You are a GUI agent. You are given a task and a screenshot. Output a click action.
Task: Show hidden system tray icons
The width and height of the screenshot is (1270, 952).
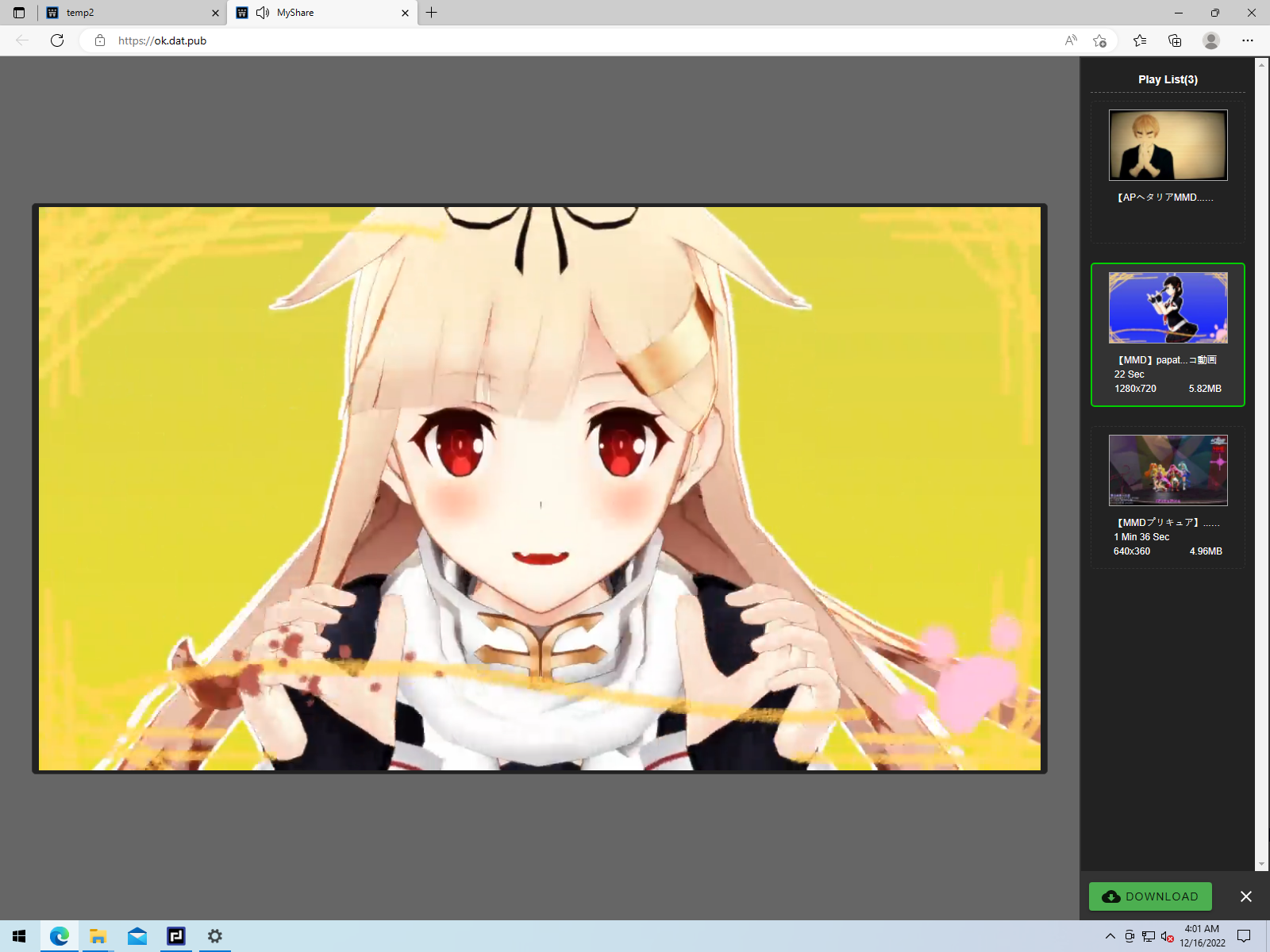click(1110, 936)
